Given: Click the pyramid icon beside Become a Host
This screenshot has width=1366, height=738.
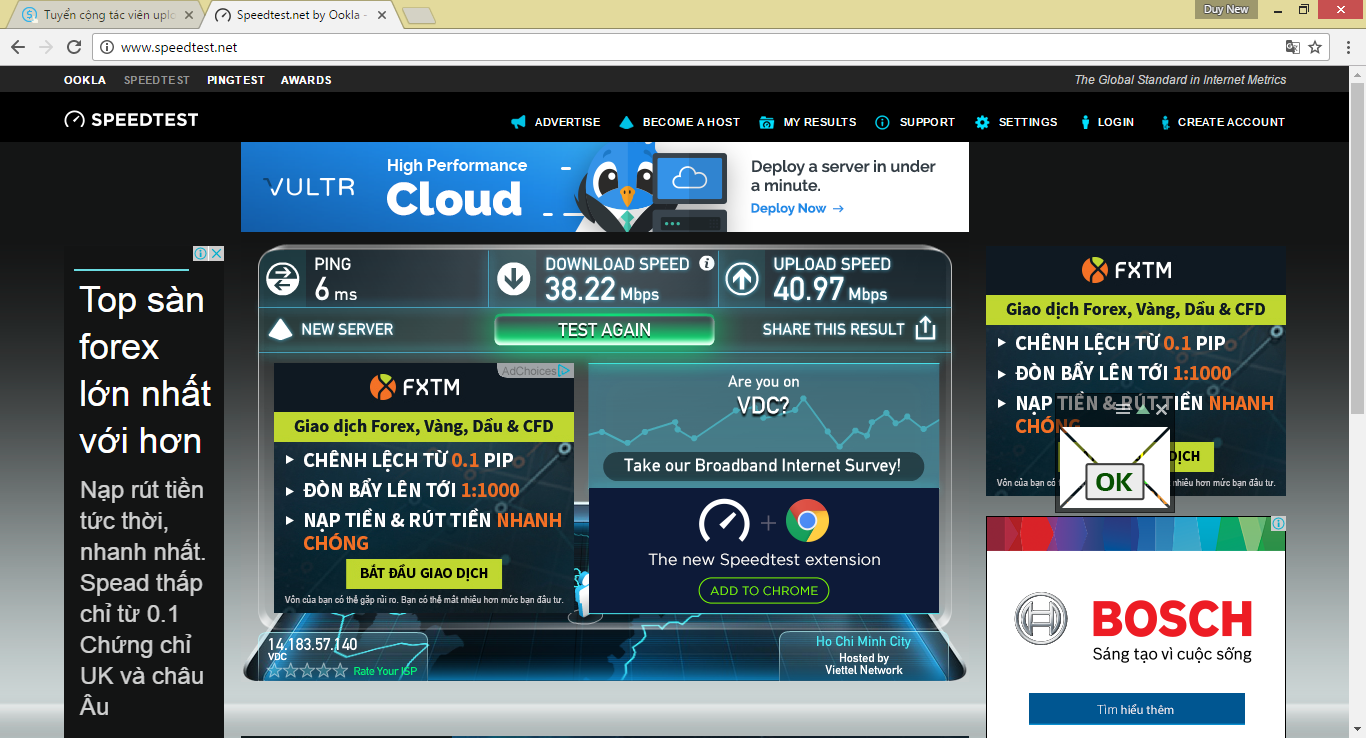Looking at the screenshot, I should coord(626,122).
